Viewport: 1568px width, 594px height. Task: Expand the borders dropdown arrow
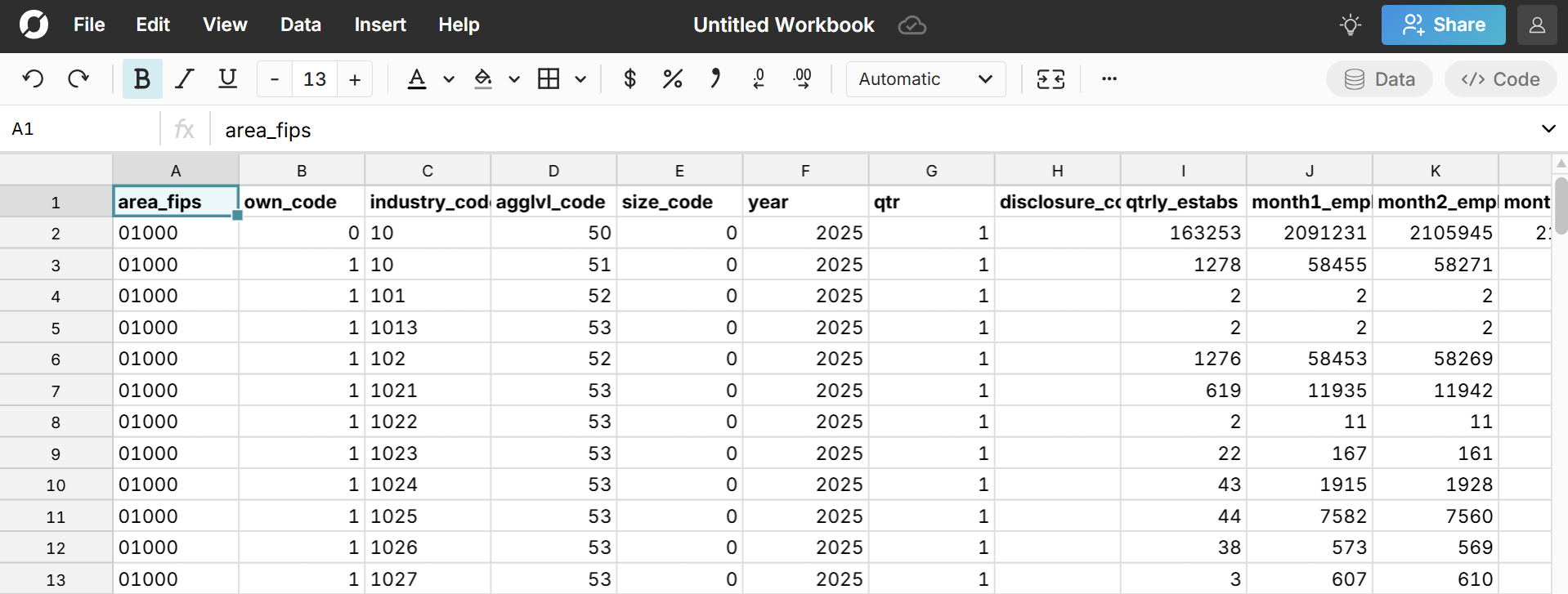tap(580, 79)
